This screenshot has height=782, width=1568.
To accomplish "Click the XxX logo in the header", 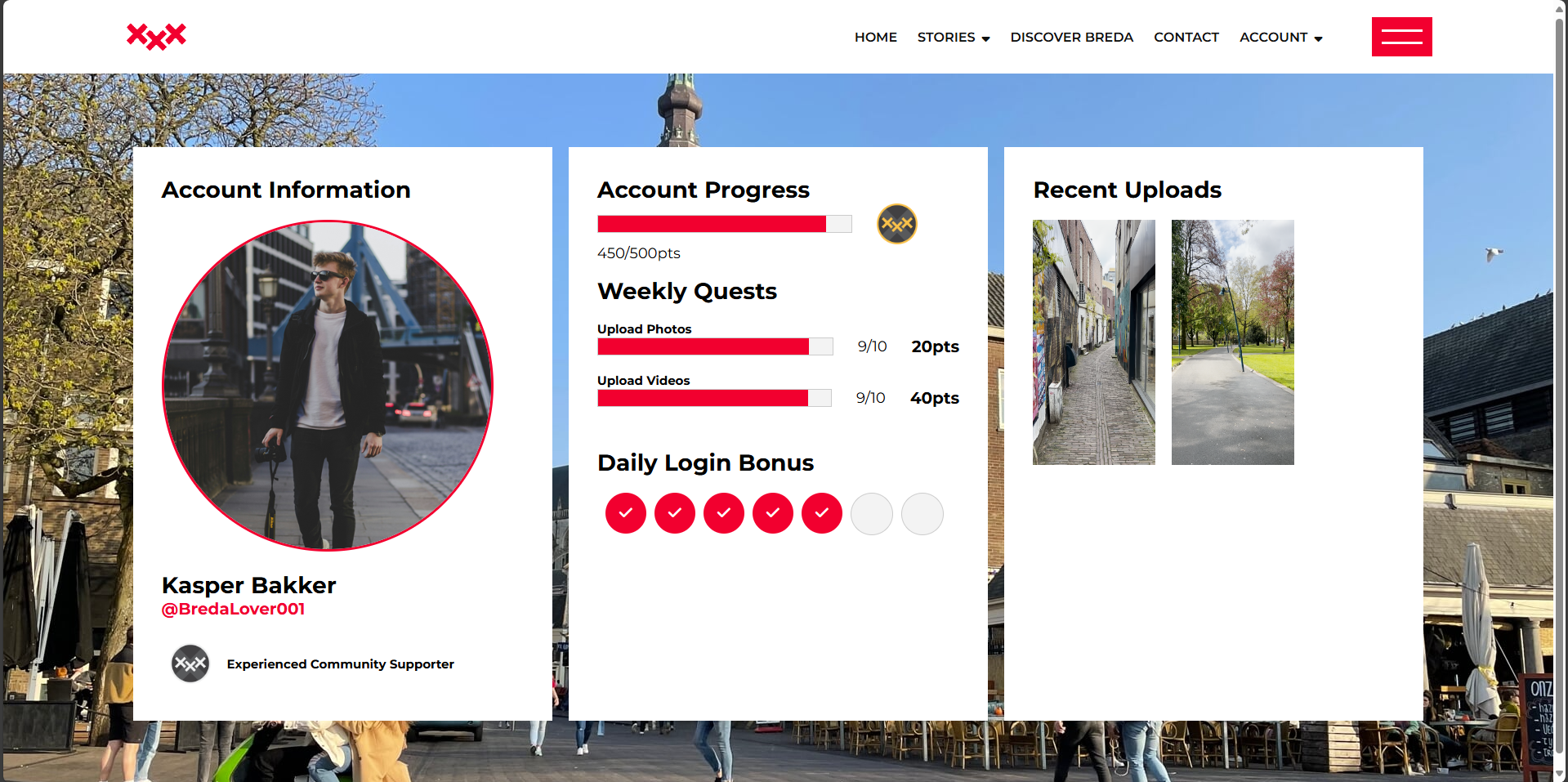I will [x=155, y=36].
